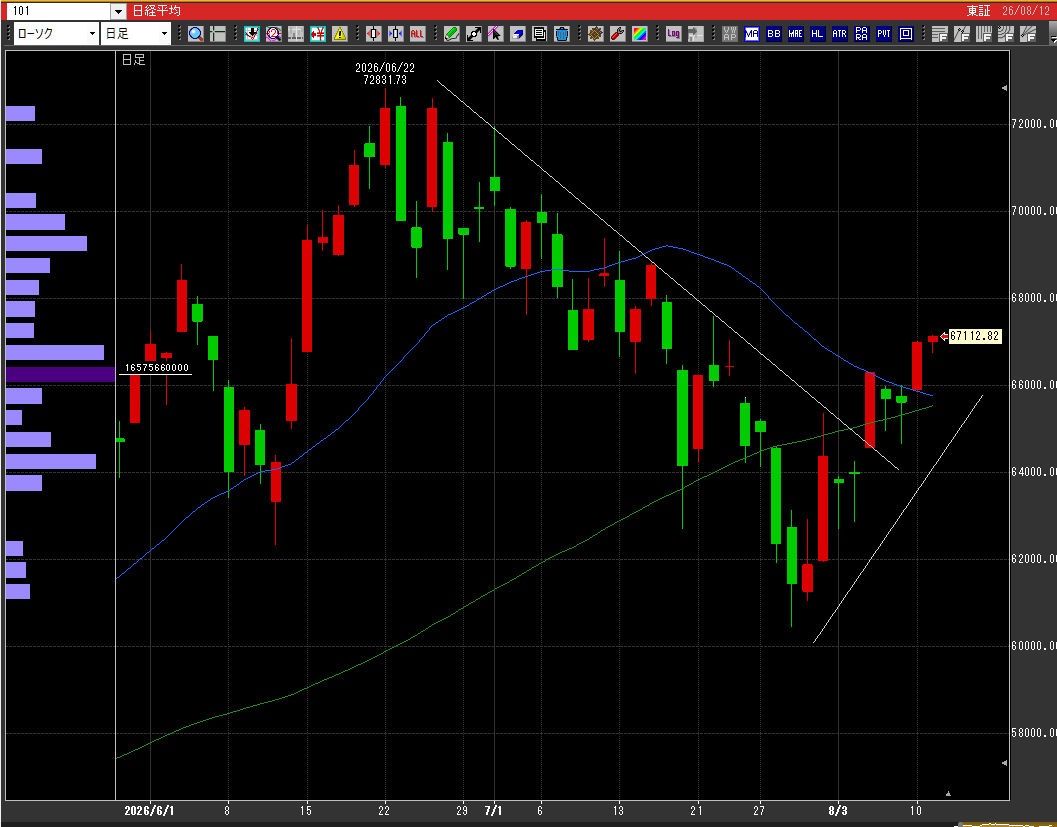Toggle the Log scale button
1057x827 pixels.
point(673,34)
